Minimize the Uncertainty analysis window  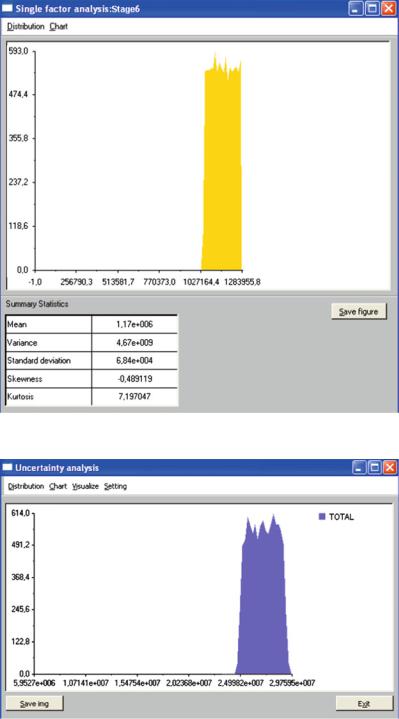(359, 467)
